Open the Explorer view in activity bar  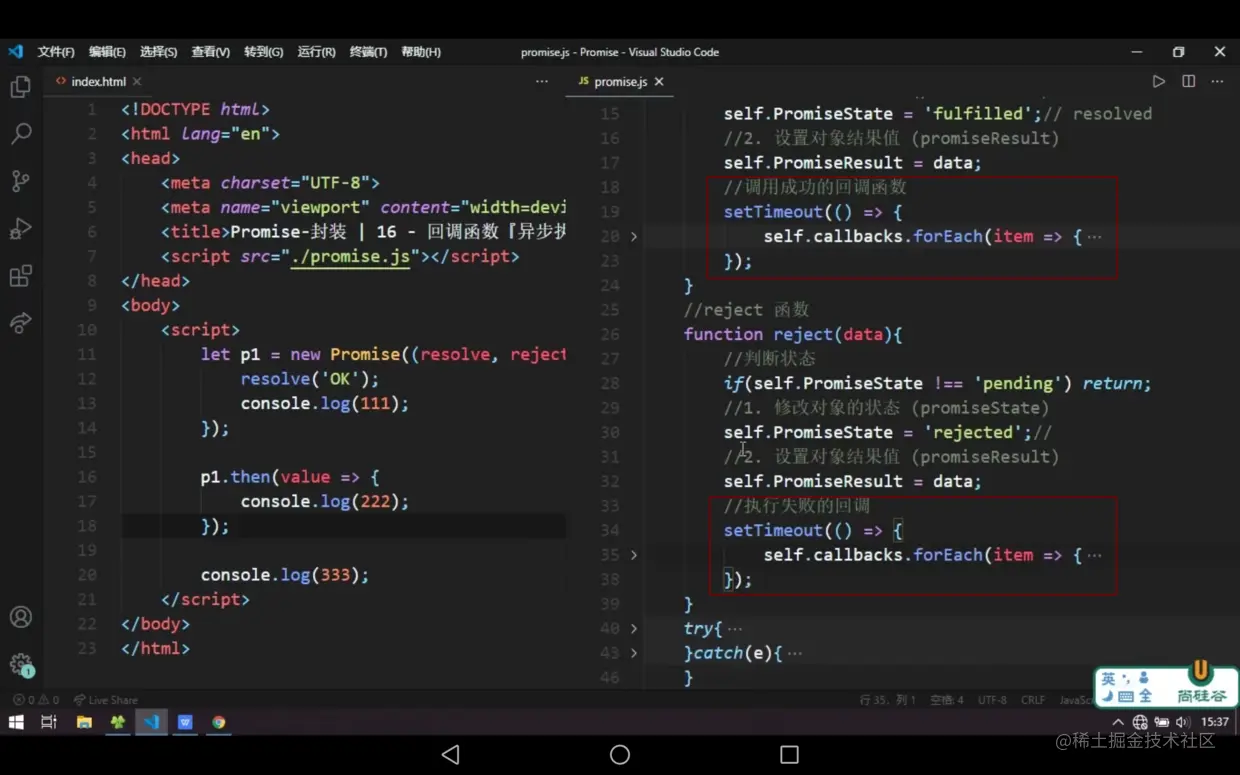[20, 87]
